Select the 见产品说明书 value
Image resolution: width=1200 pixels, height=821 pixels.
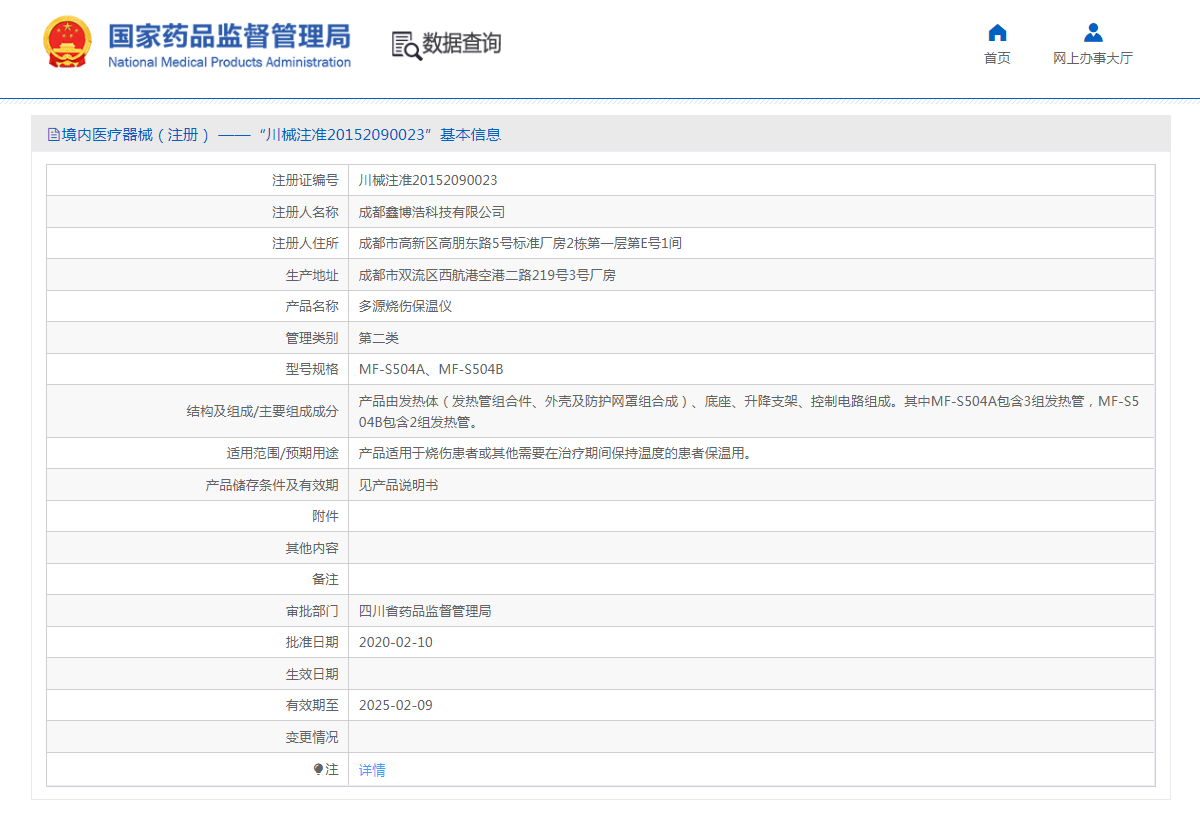tap(398, 485)
